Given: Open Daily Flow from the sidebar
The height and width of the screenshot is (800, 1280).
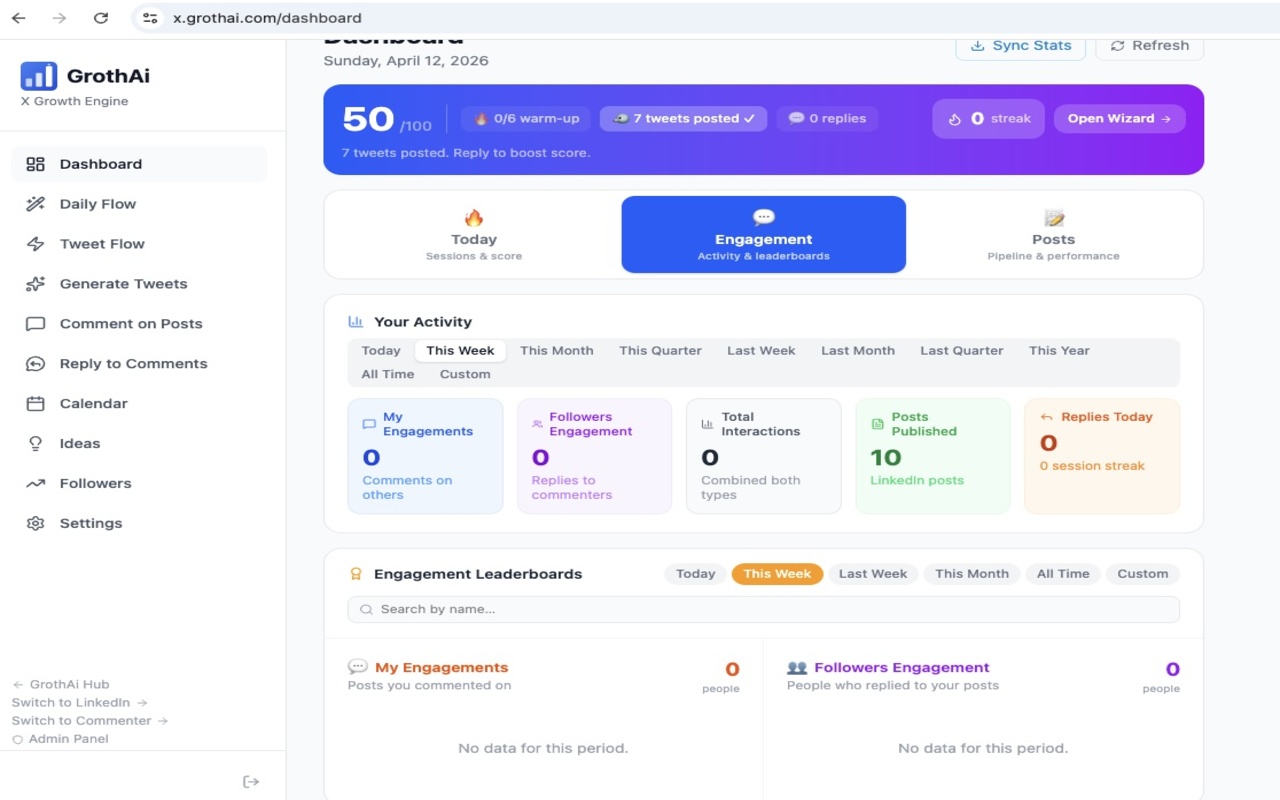Looking at the screenshot, I should click(x=97, y=204).
